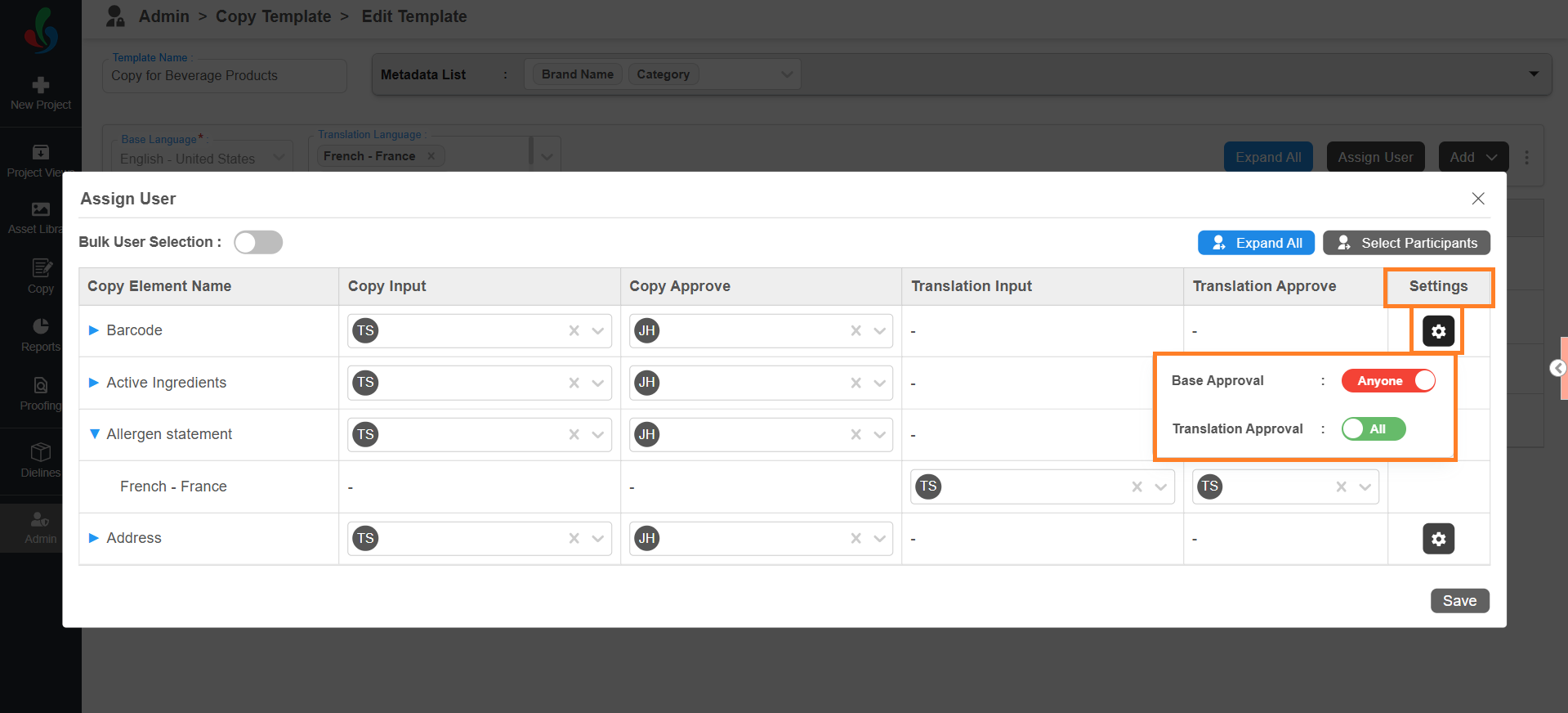Go to Copy Template breadcrumb
The width and height of the screenshot is (1568, 713).
click(273, 16)
